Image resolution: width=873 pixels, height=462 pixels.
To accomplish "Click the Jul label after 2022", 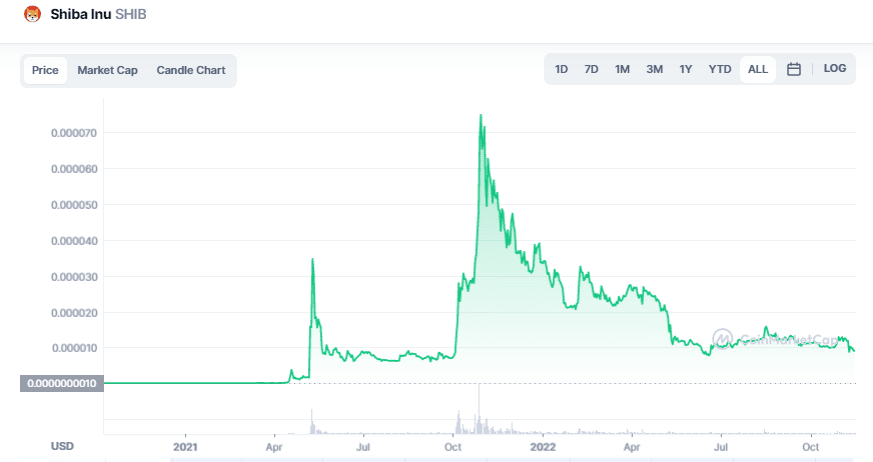I will click(x=721, y=447).
